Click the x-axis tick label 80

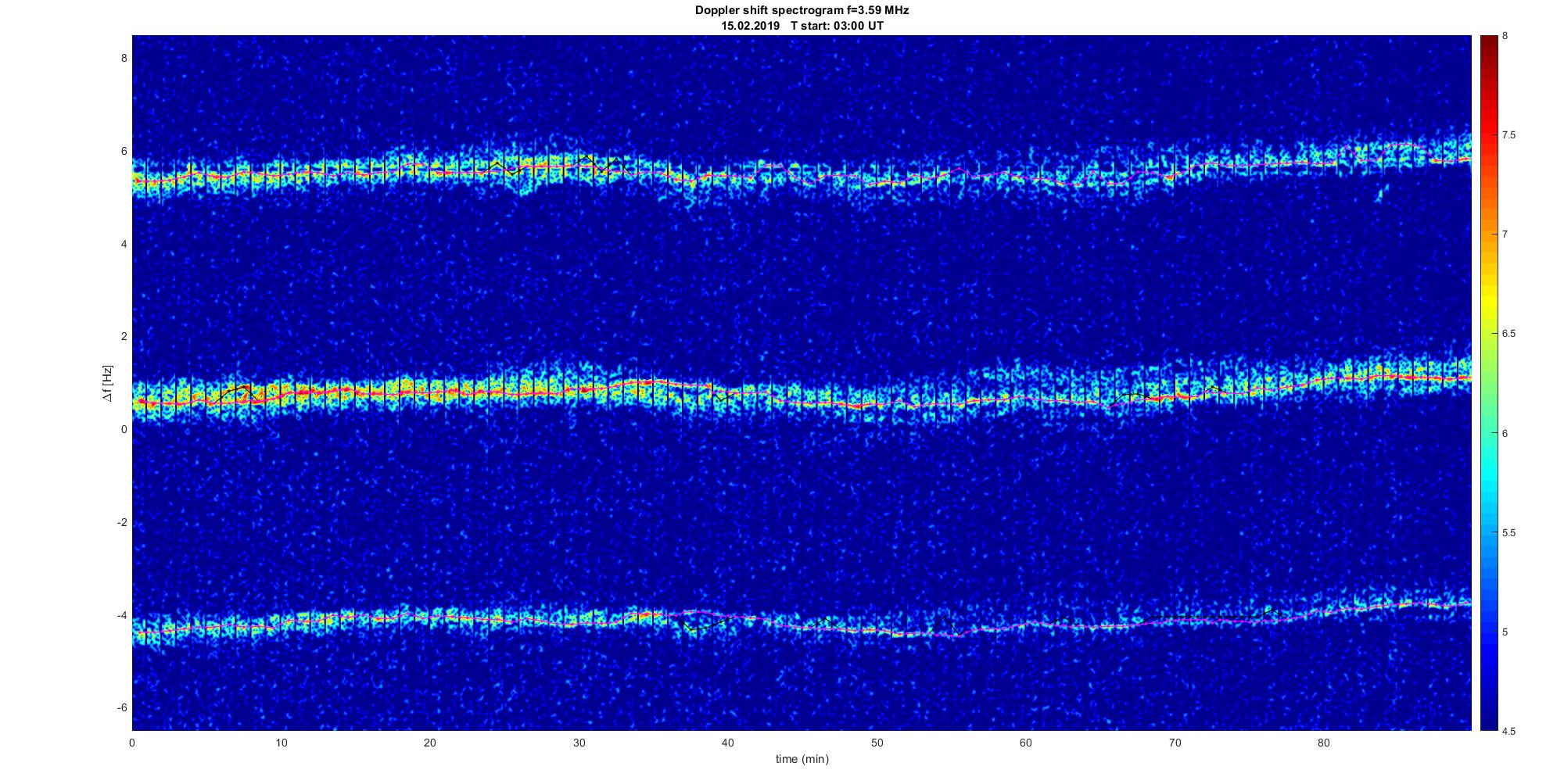(1324, 743)
